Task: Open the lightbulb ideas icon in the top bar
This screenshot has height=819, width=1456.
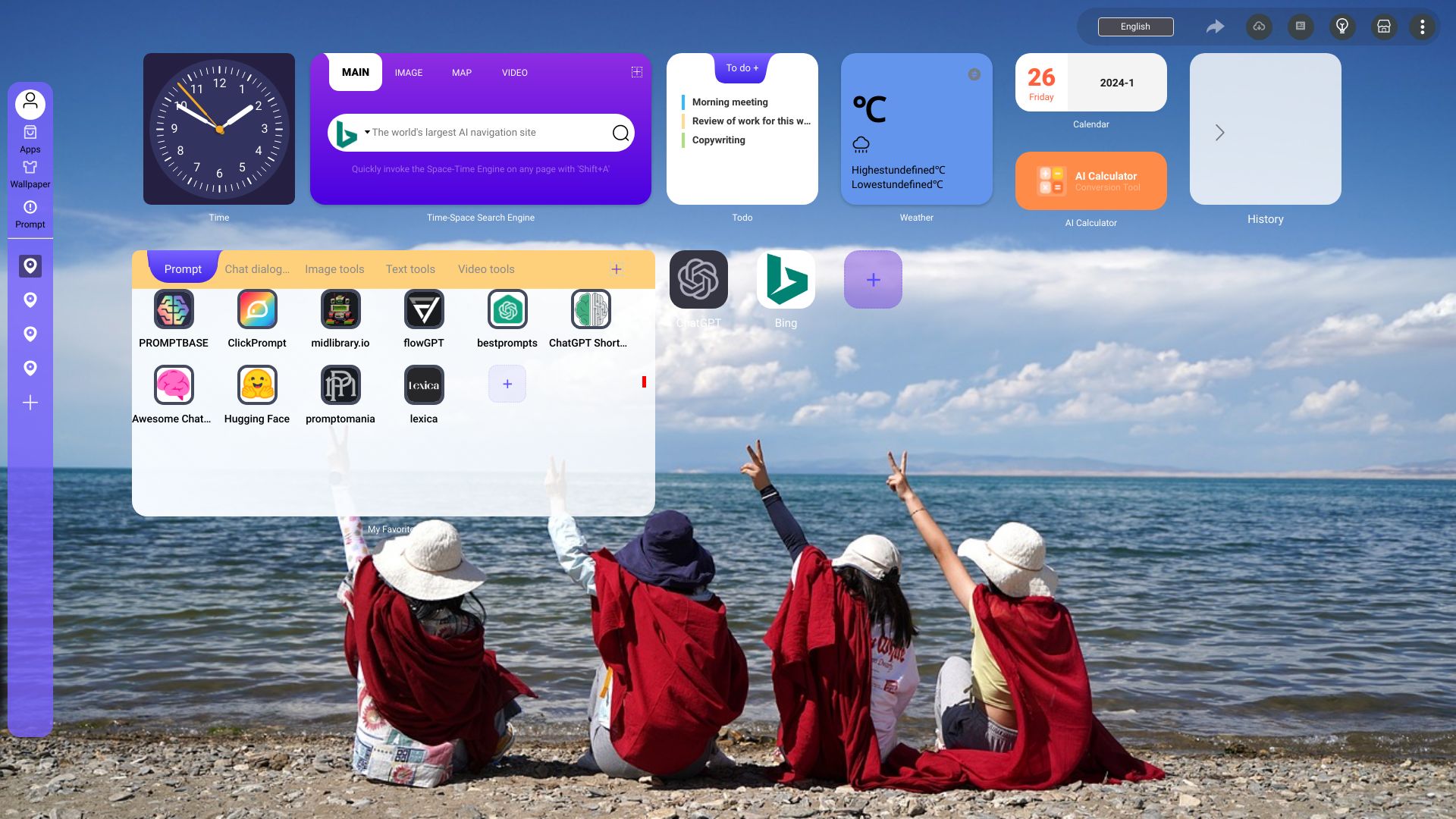Action: [1341, 27]
